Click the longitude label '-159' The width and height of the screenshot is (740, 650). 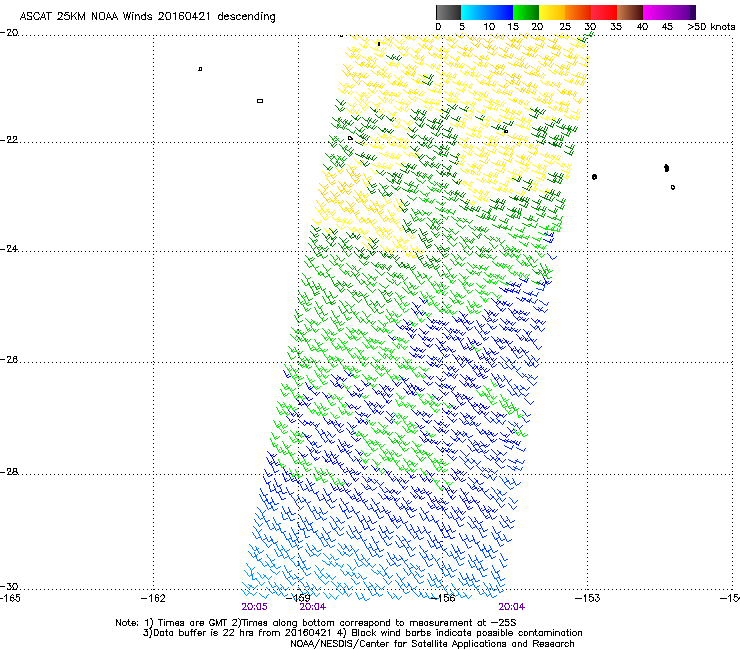click(x=298, y=598)
